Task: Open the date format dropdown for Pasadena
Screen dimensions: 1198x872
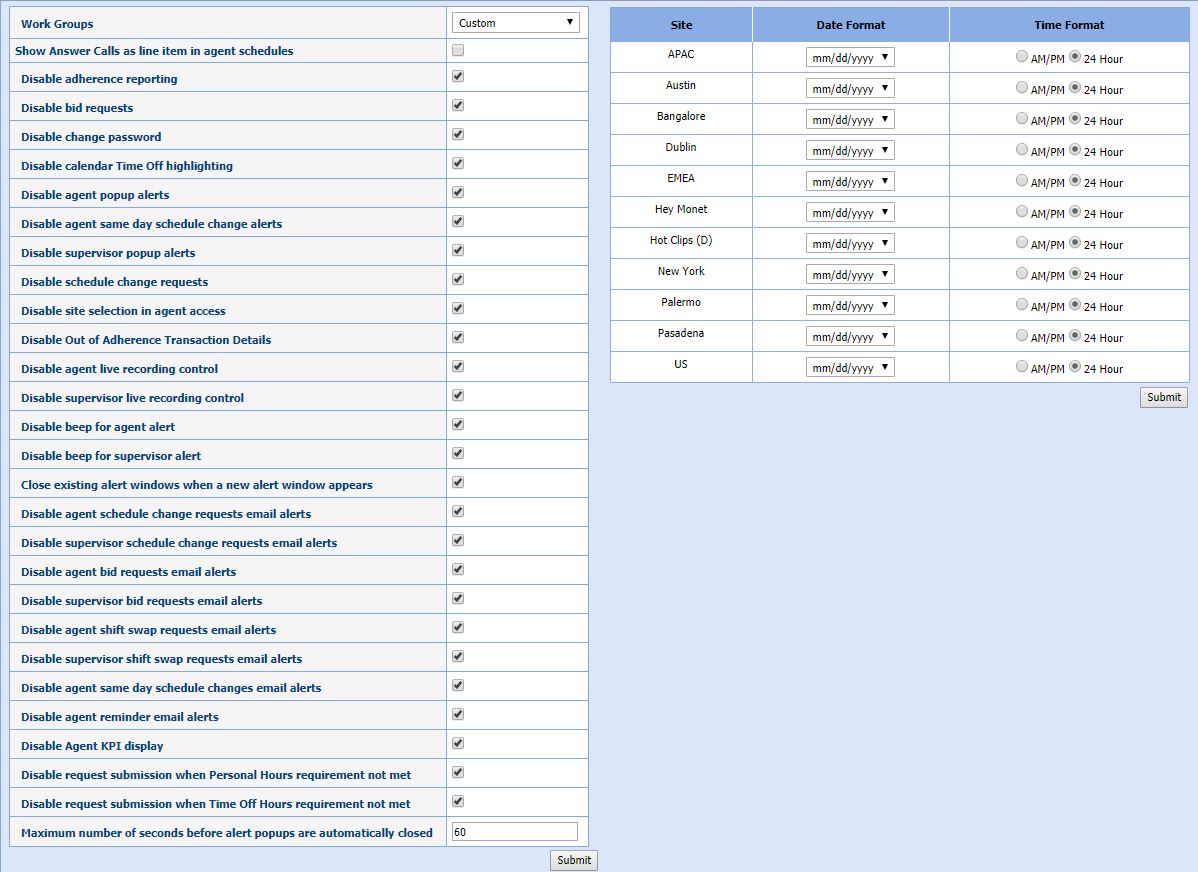Action: point(850,337)
